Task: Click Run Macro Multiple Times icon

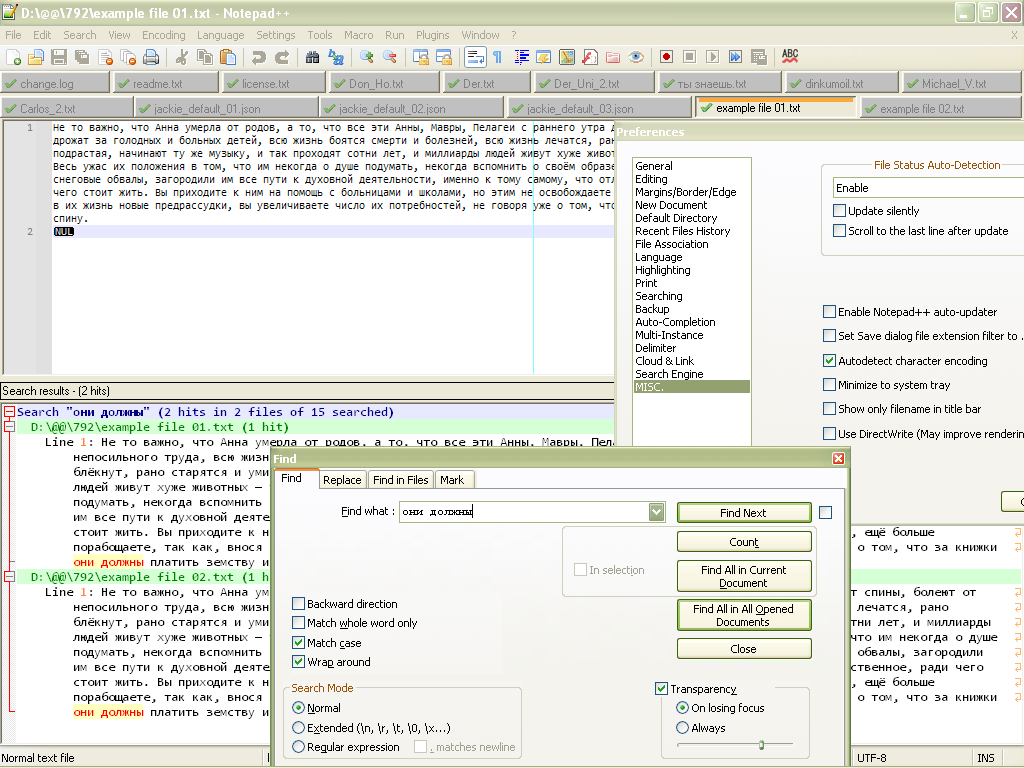Action: tap(735, 57)
